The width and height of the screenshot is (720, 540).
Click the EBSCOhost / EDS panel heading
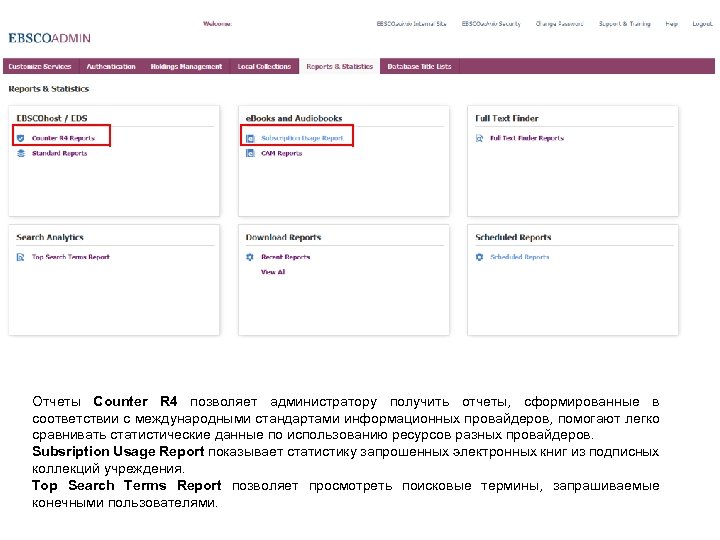pos(52,118)
